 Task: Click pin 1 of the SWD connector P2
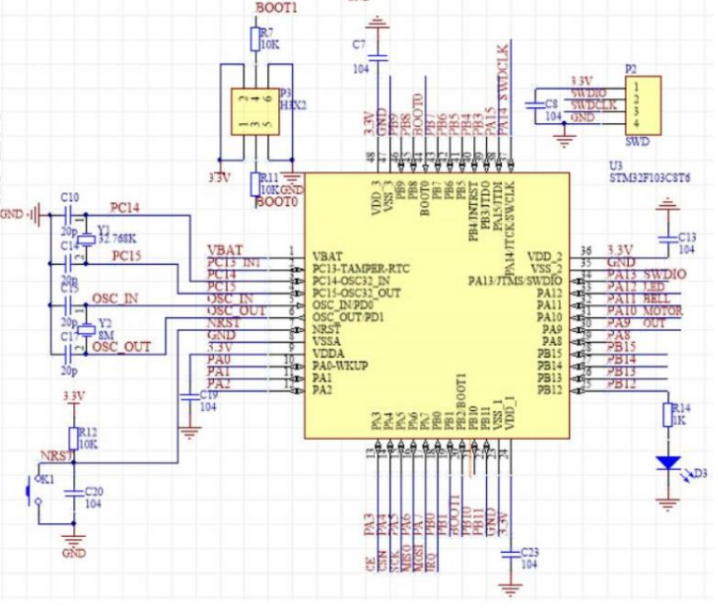click(636, 87)
